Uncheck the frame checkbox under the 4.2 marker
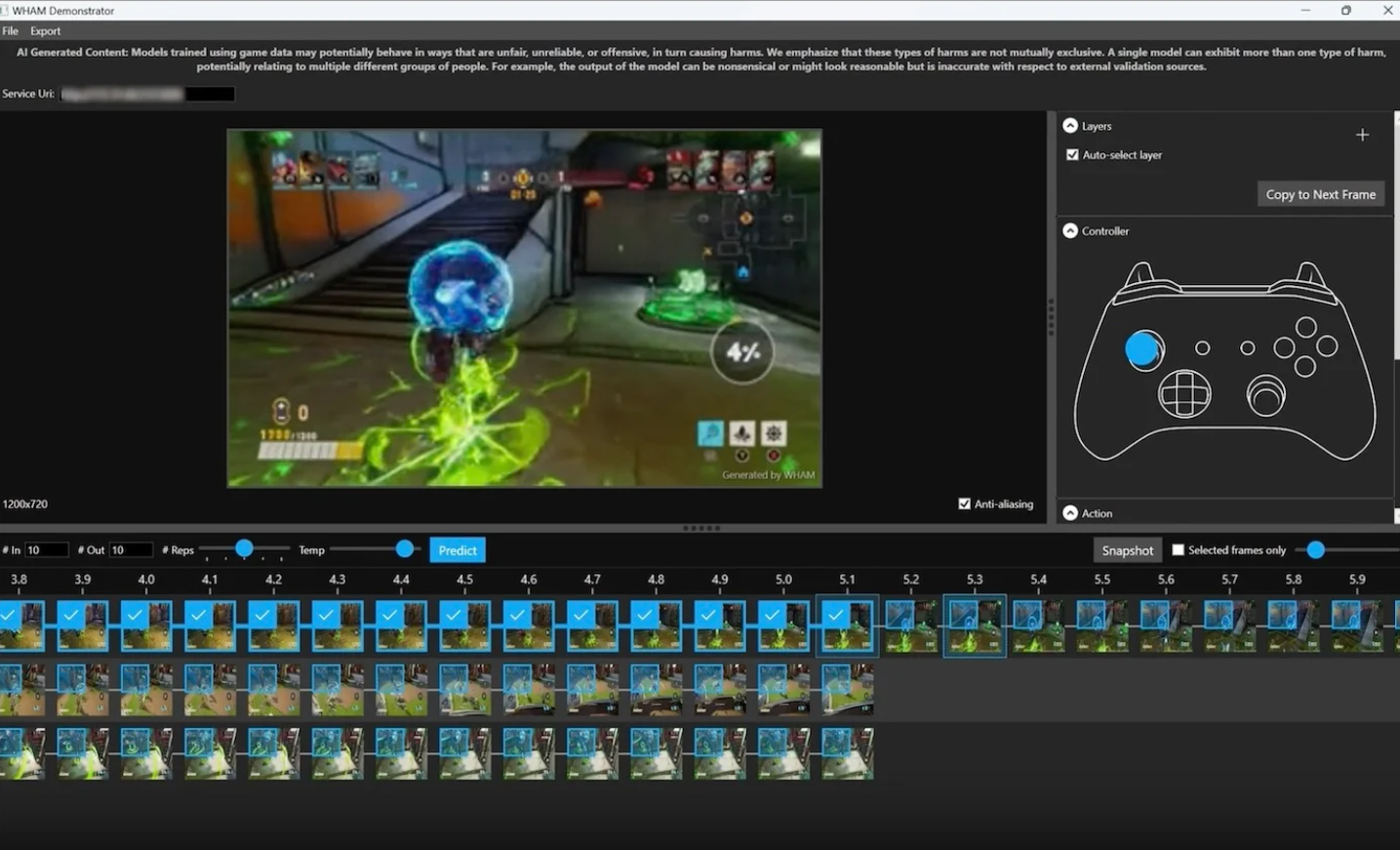Viewport: 1400px width, 850px height. [261, 616]
